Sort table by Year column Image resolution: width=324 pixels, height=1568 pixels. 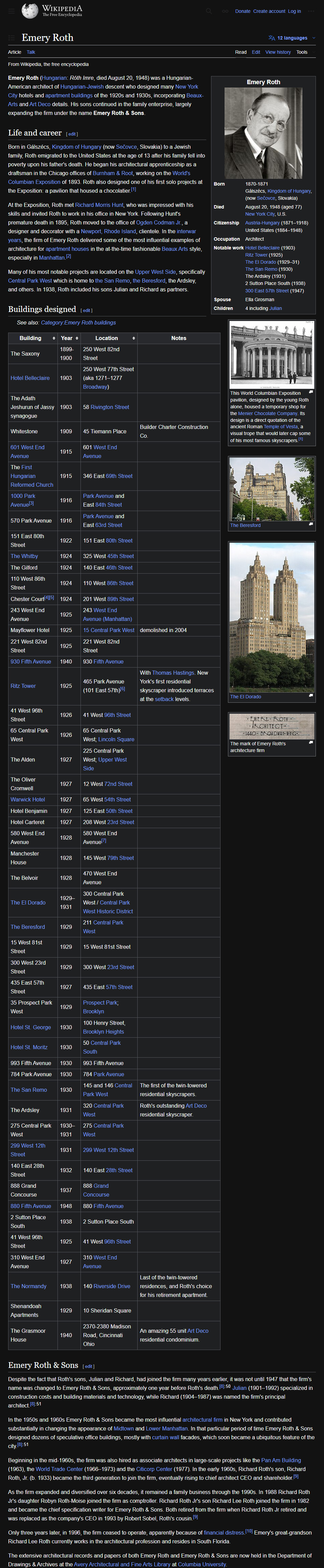[x=69, y=338]
